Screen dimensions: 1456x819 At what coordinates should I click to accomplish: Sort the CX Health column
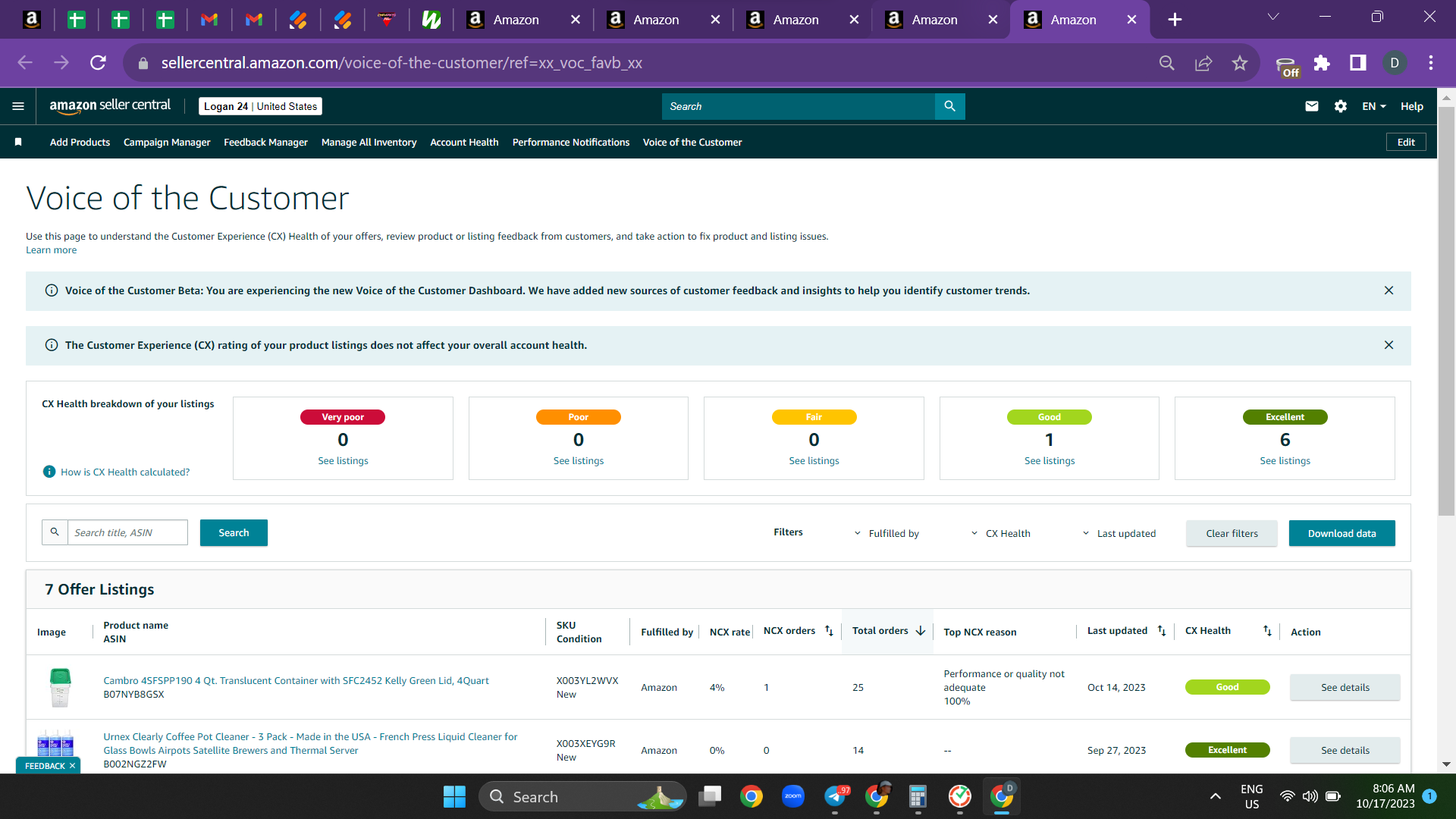tap(1267, 631)
